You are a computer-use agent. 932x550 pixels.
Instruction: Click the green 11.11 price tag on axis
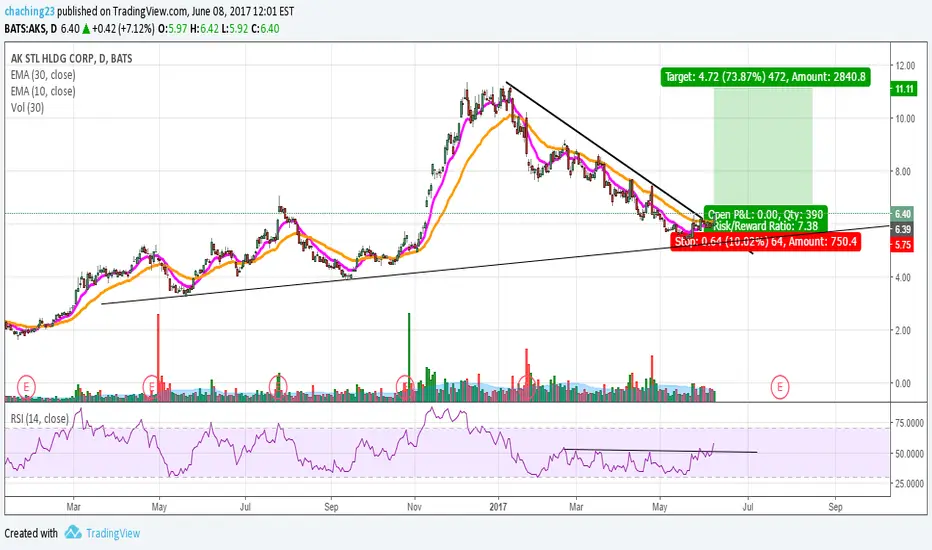point(904,89)
